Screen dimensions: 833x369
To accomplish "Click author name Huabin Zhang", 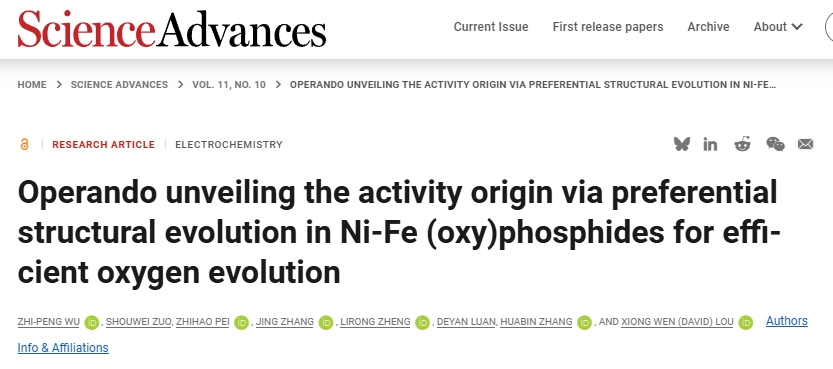I will tap(536, 322).
